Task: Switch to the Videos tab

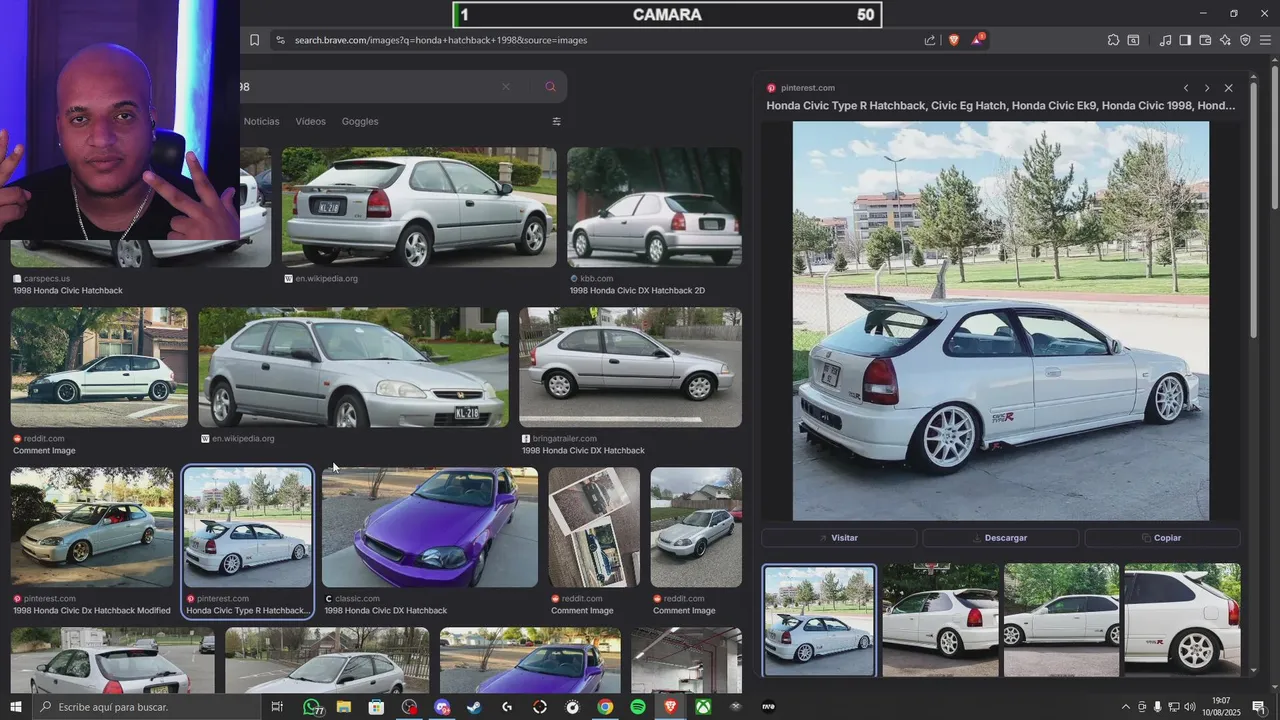Action: pos(310,121)
